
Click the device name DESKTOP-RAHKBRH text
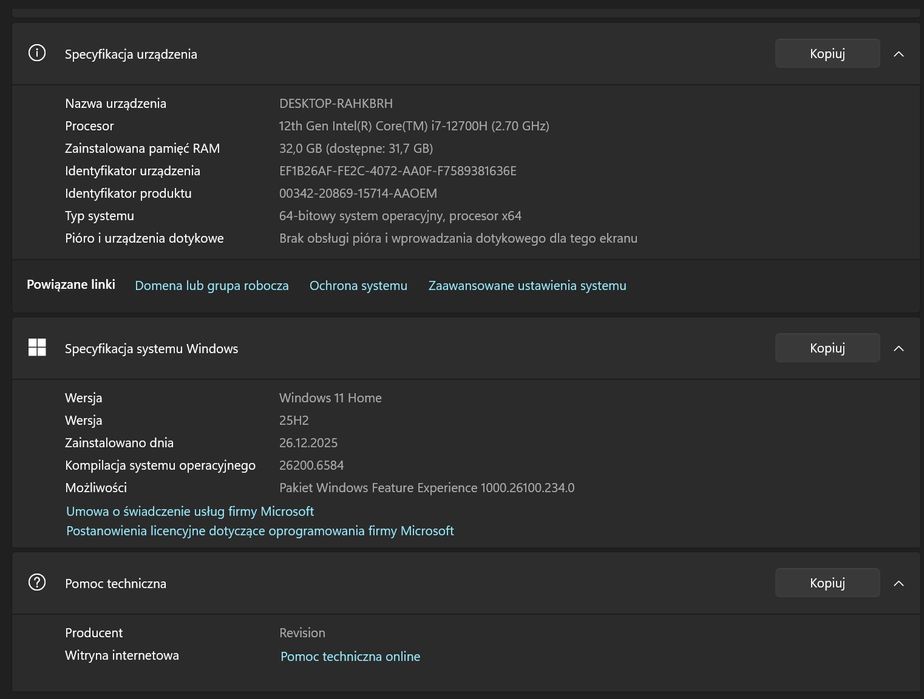336,104
